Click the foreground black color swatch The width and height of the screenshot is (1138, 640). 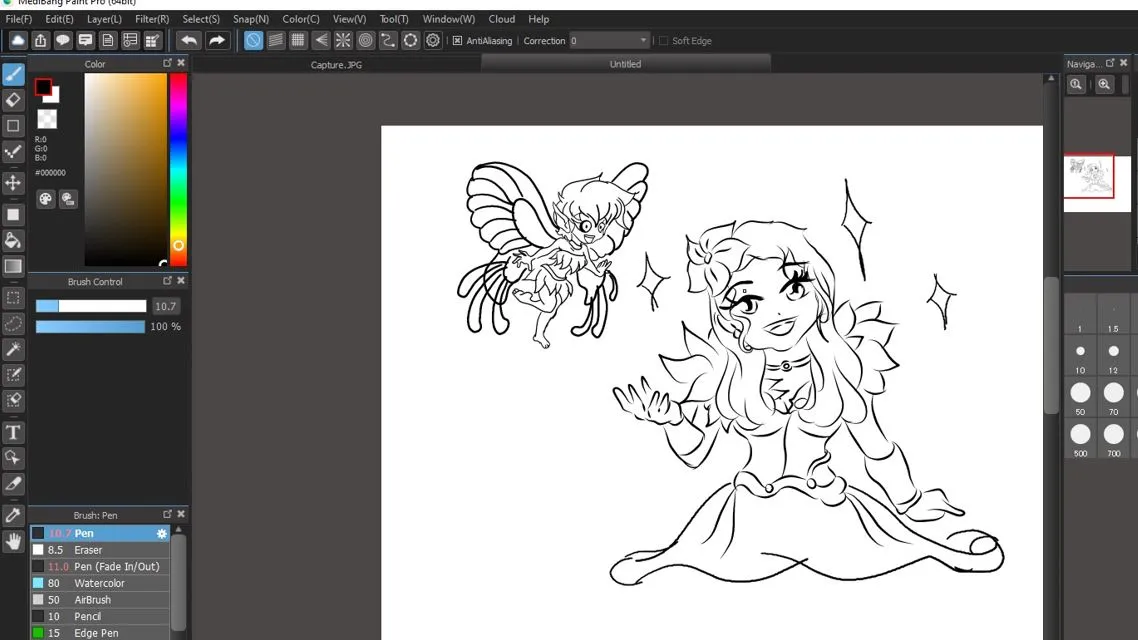click(44, 88)
